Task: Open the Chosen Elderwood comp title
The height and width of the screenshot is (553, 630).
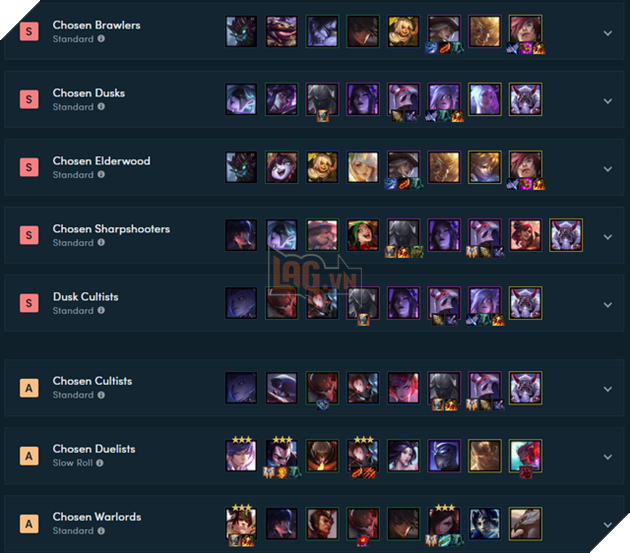Action: click(x=101, y=161)
